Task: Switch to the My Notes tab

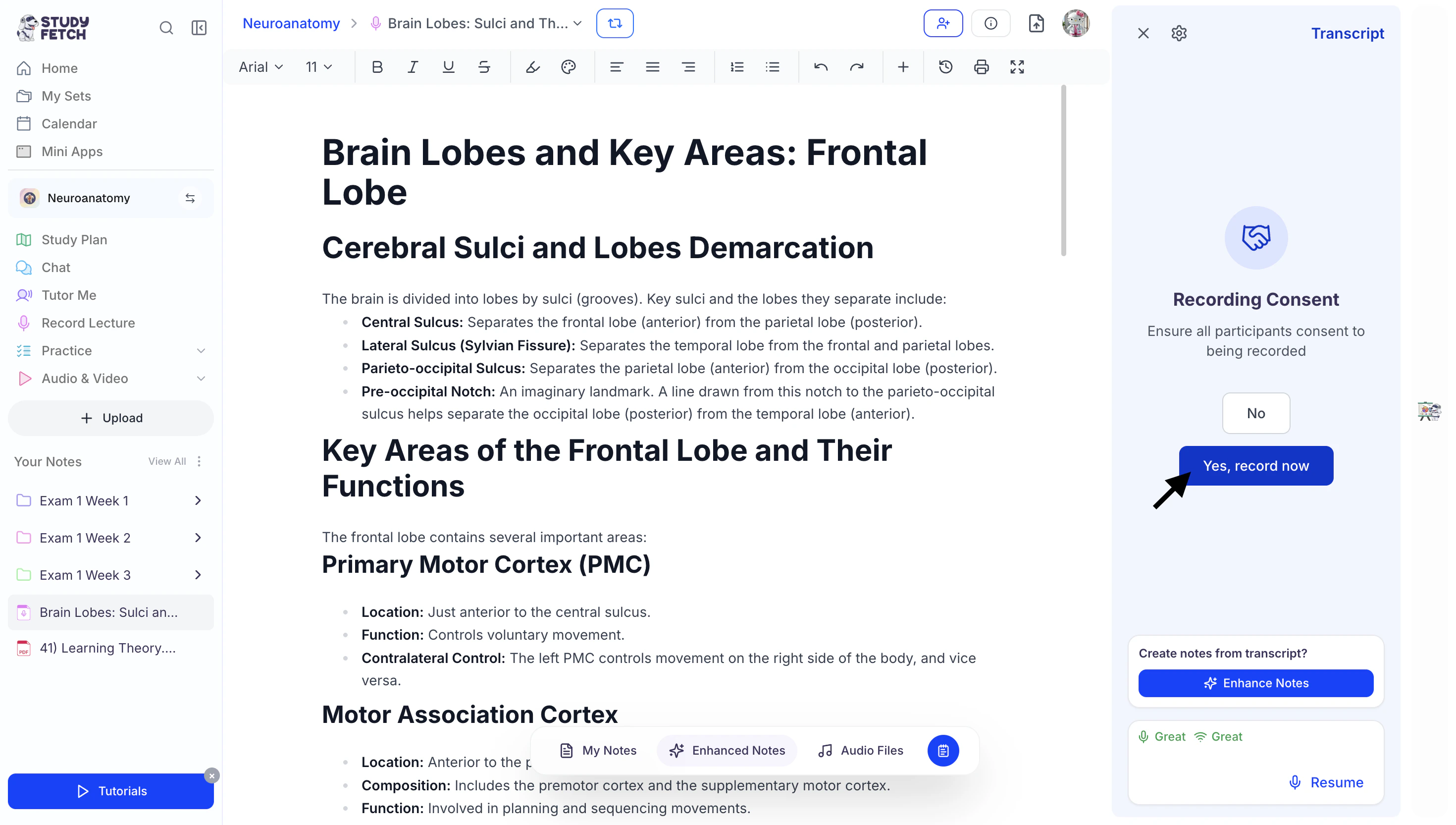Action: point(598,750)
